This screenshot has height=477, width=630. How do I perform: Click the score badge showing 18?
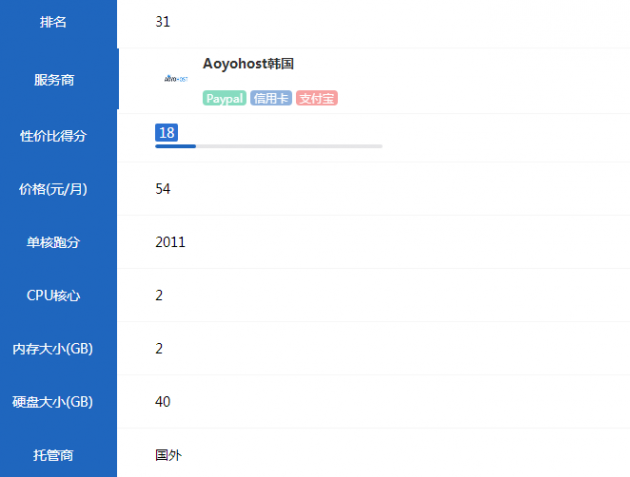click(166, 132)
